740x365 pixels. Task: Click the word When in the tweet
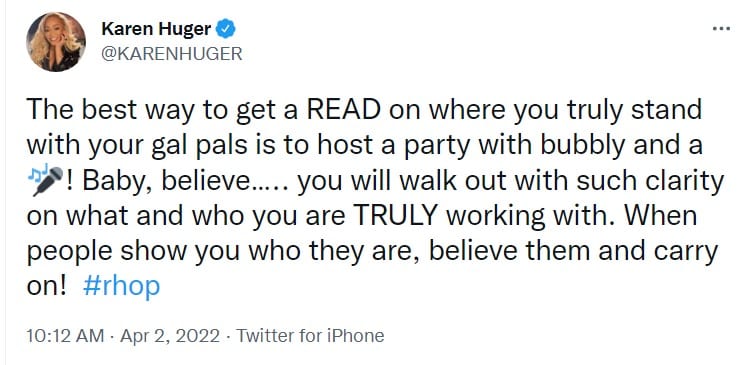[659, 216]
